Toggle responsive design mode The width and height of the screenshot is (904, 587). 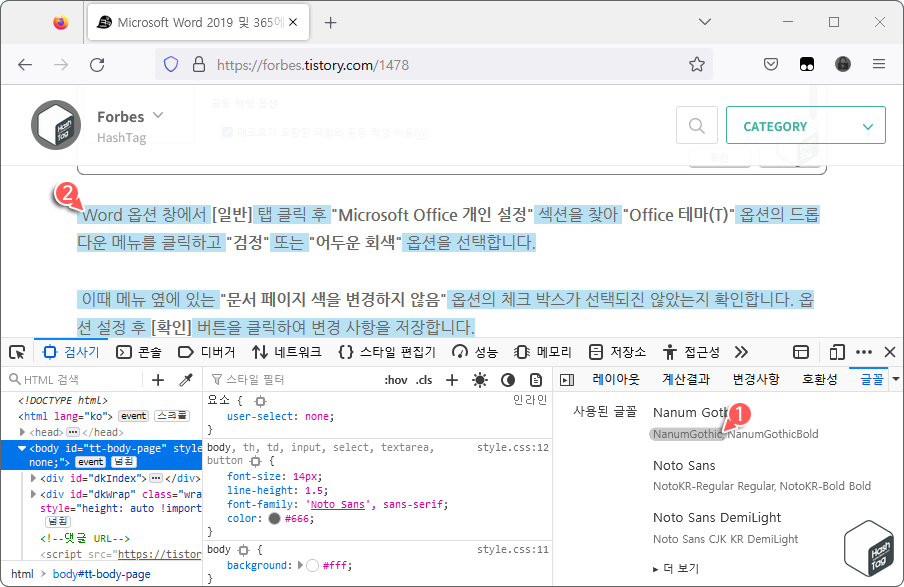point(837,352)
